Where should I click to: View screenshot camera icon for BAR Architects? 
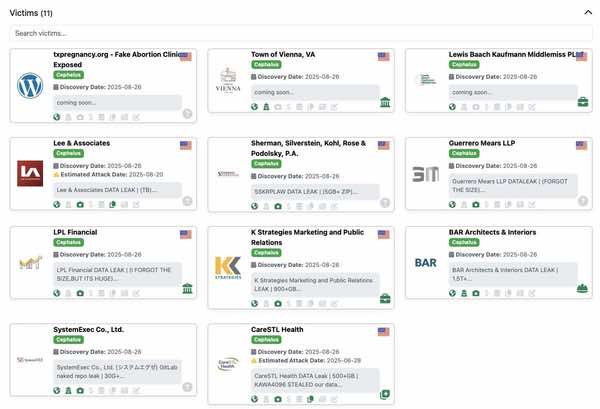[476, 293]
